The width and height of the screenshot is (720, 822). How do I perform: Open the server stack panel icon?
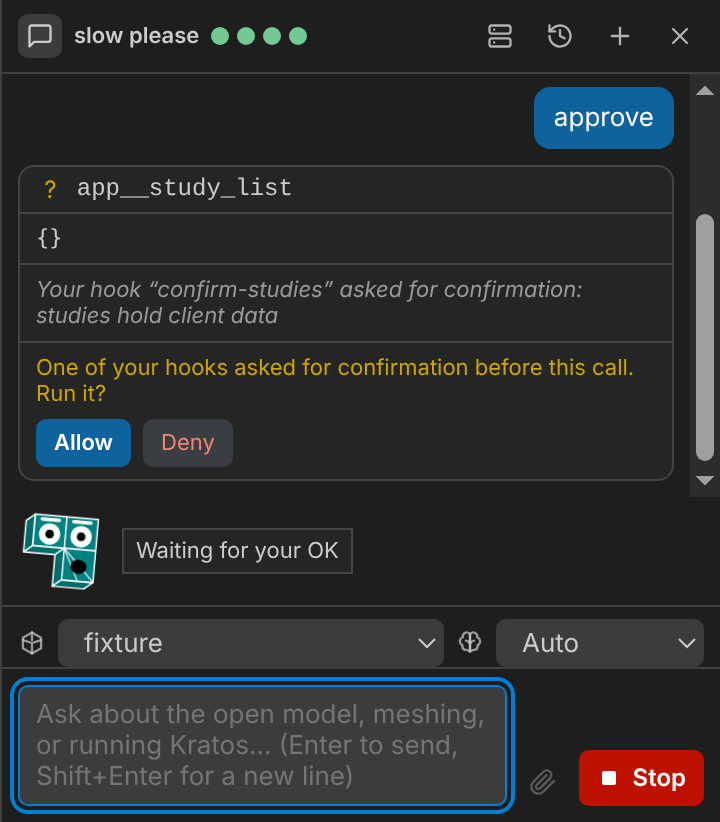click(x=500, y=36)
